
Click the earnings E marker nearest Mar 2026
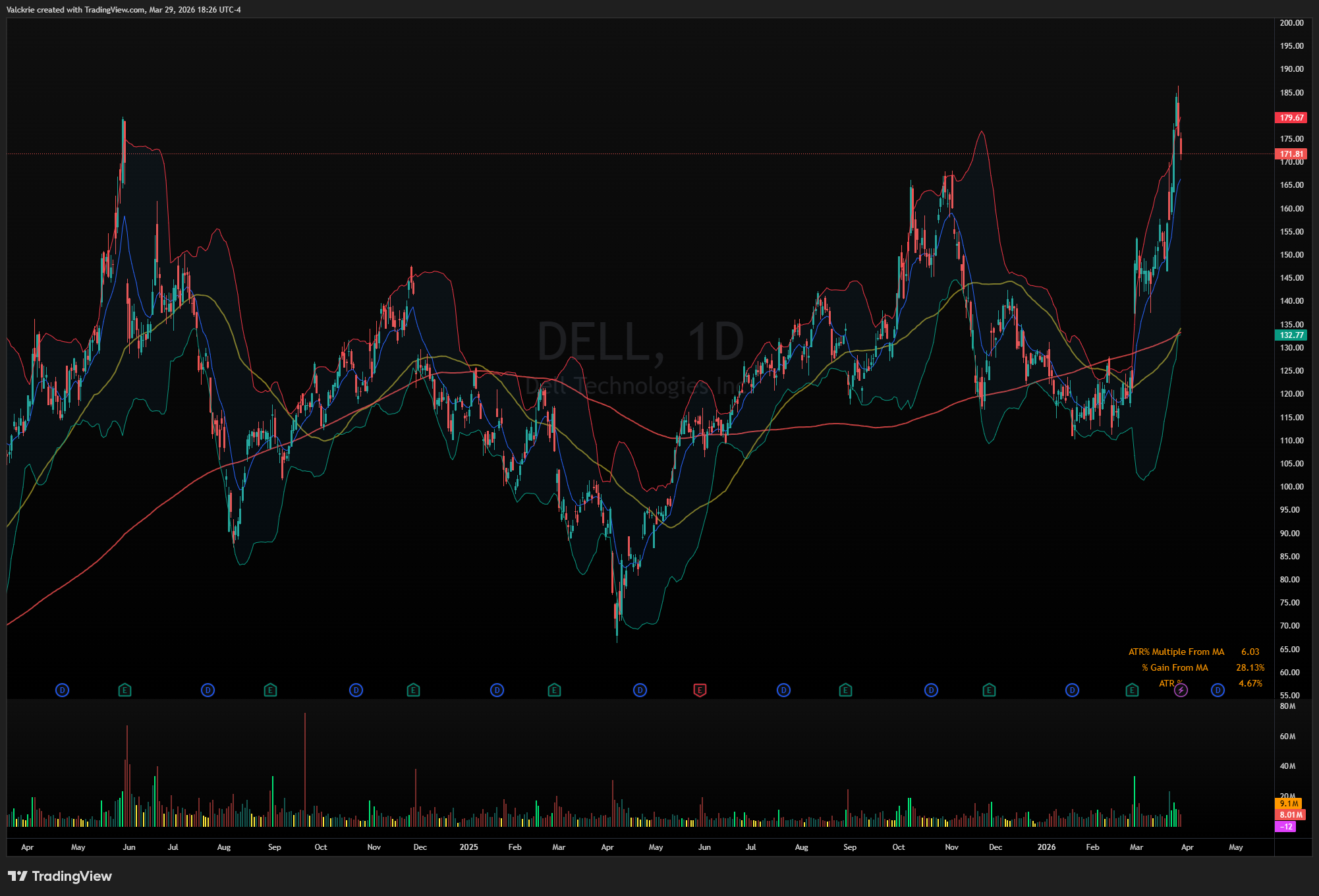[x=1132, y=690]
